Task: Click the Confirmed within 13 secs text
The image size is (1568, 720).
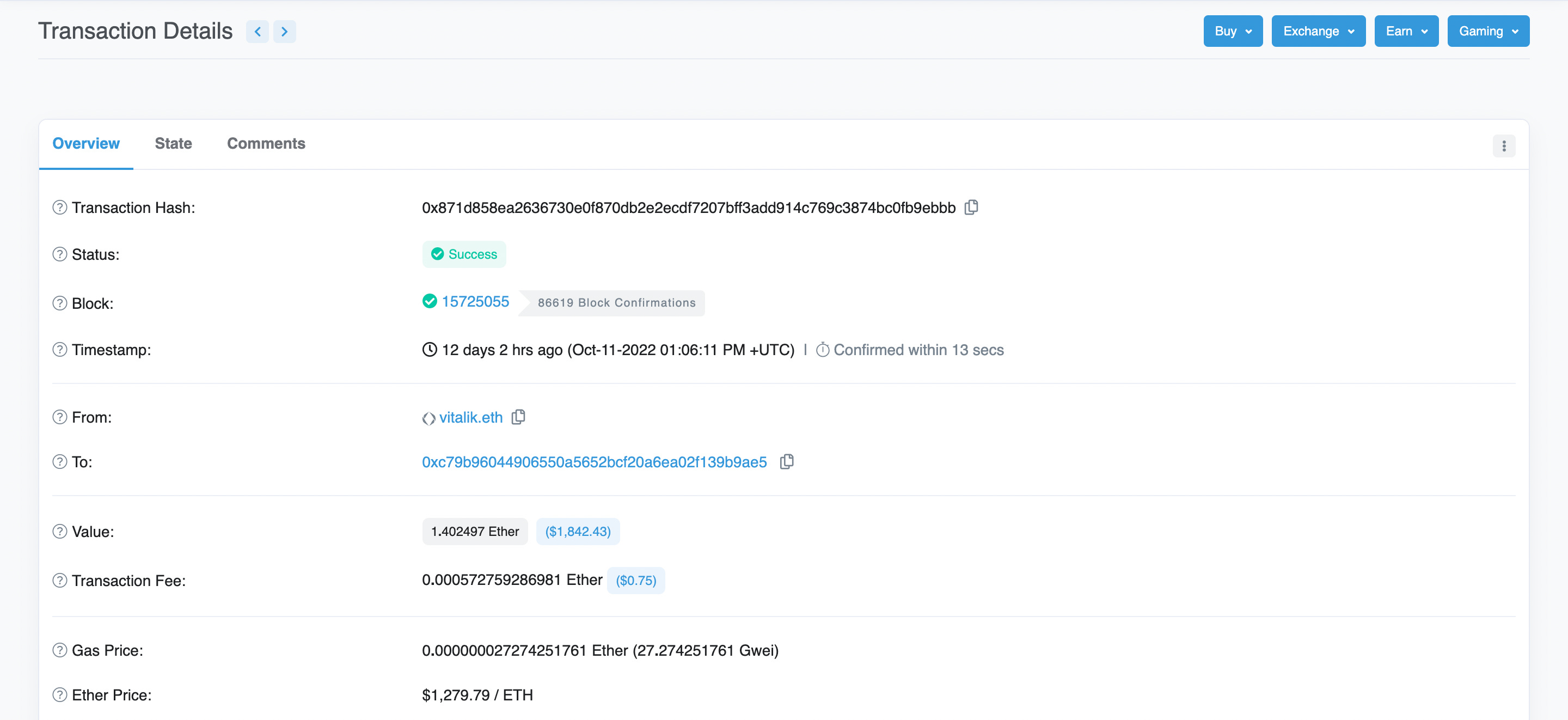Action: point(918,349)
